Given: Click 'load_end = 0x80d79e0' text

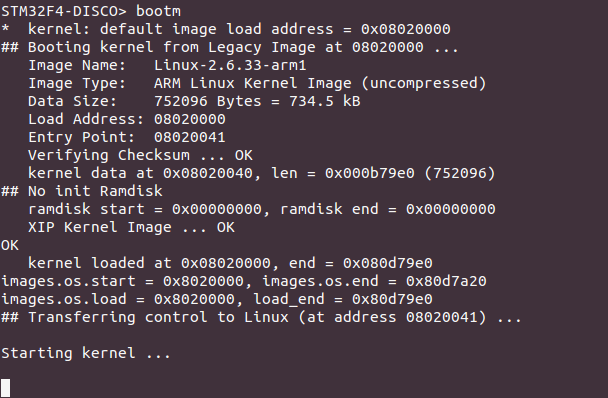Looking at the screenshot, I should coord(343,299).
